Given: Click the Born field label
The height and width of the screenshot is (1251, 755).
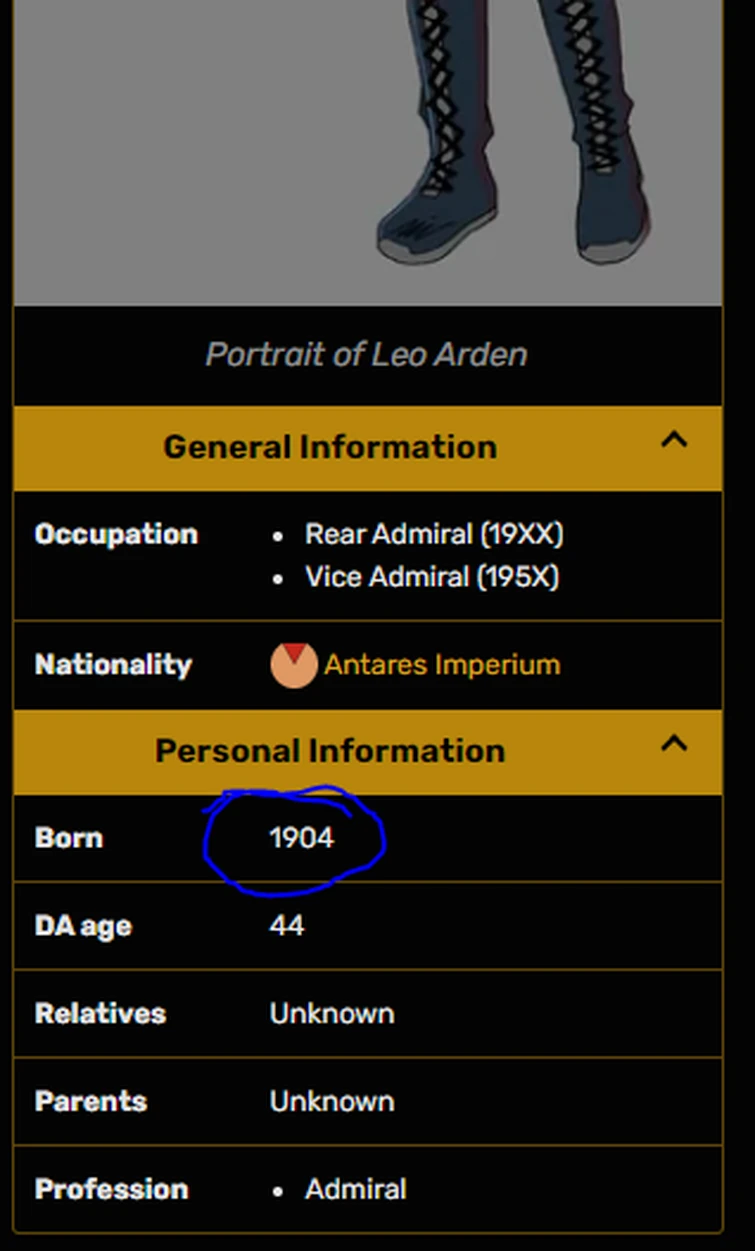Looking at the screenshot, I should point(69,838).
